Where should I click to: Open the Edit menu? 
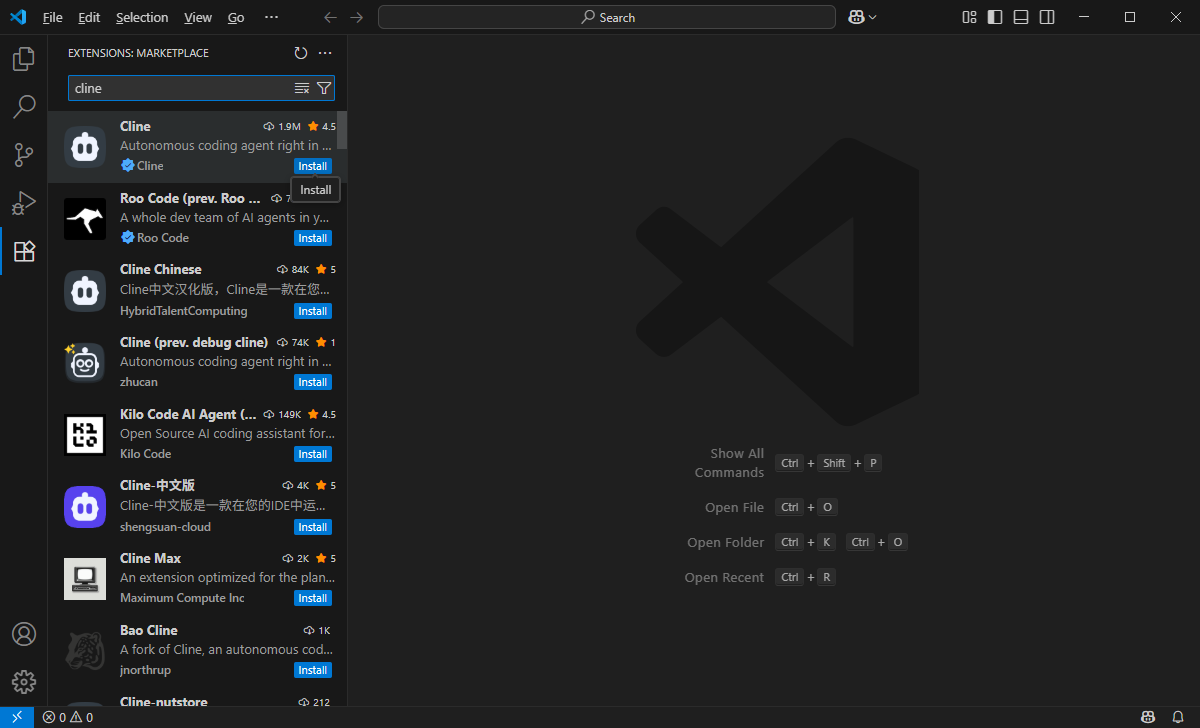pyautogui.click(x=89, y=17)
